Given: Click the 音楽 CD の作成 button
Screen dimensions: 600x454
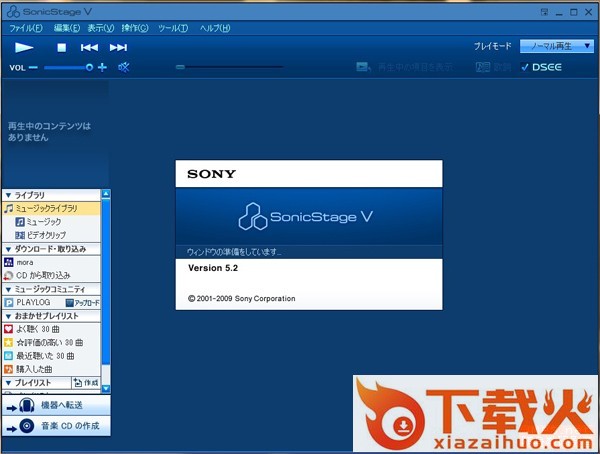Looking at the screenshot, I should pos(56,426).
